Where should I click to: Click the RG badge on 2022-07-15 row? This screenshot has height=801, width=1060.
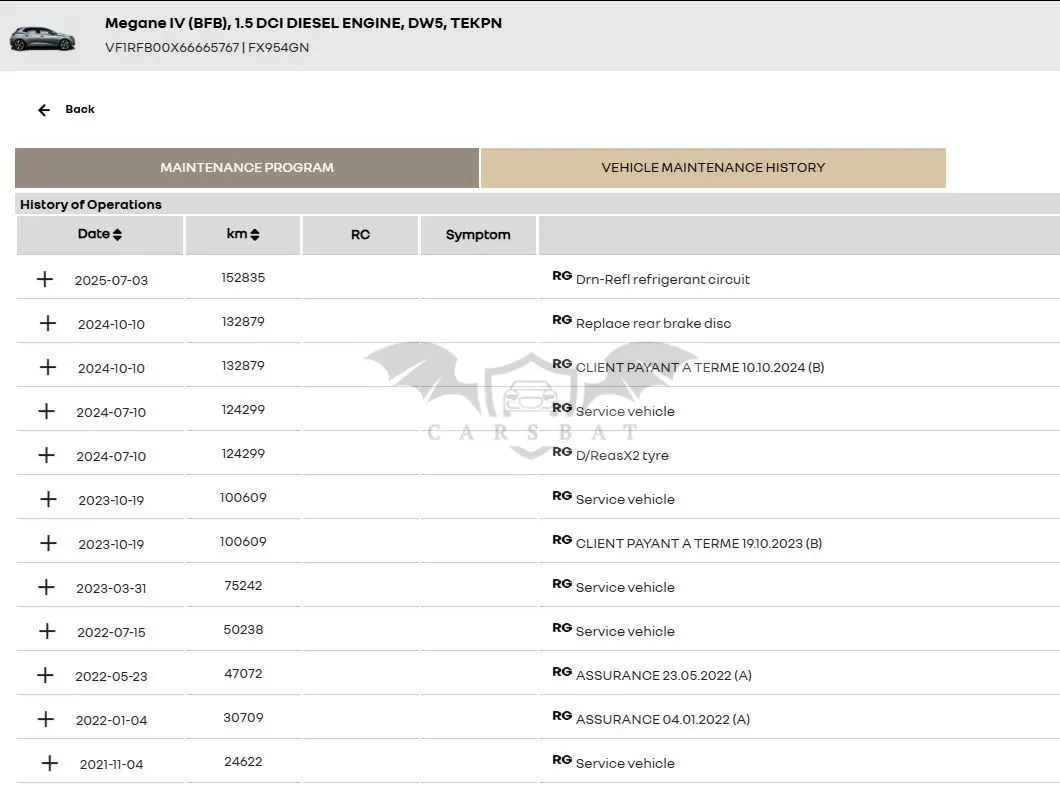[562, 627]
